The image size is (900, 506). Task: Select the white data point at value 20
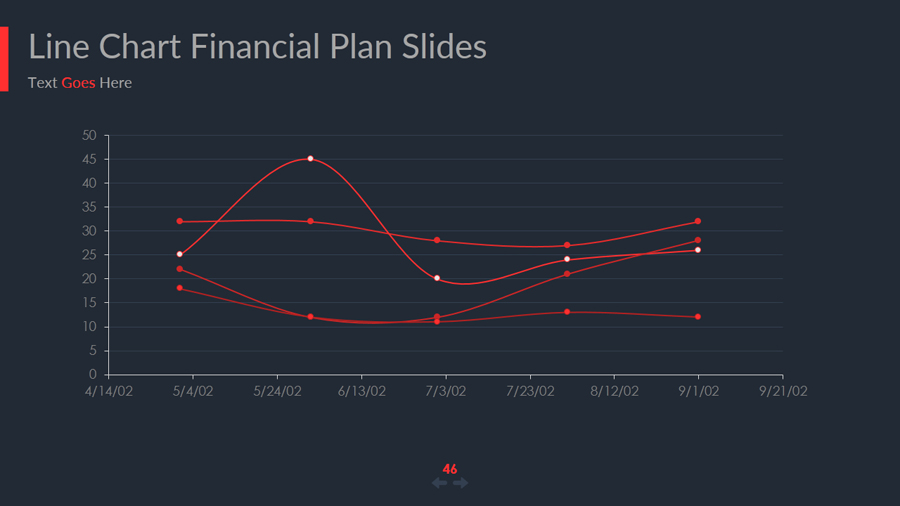click(x=437, y=278)
